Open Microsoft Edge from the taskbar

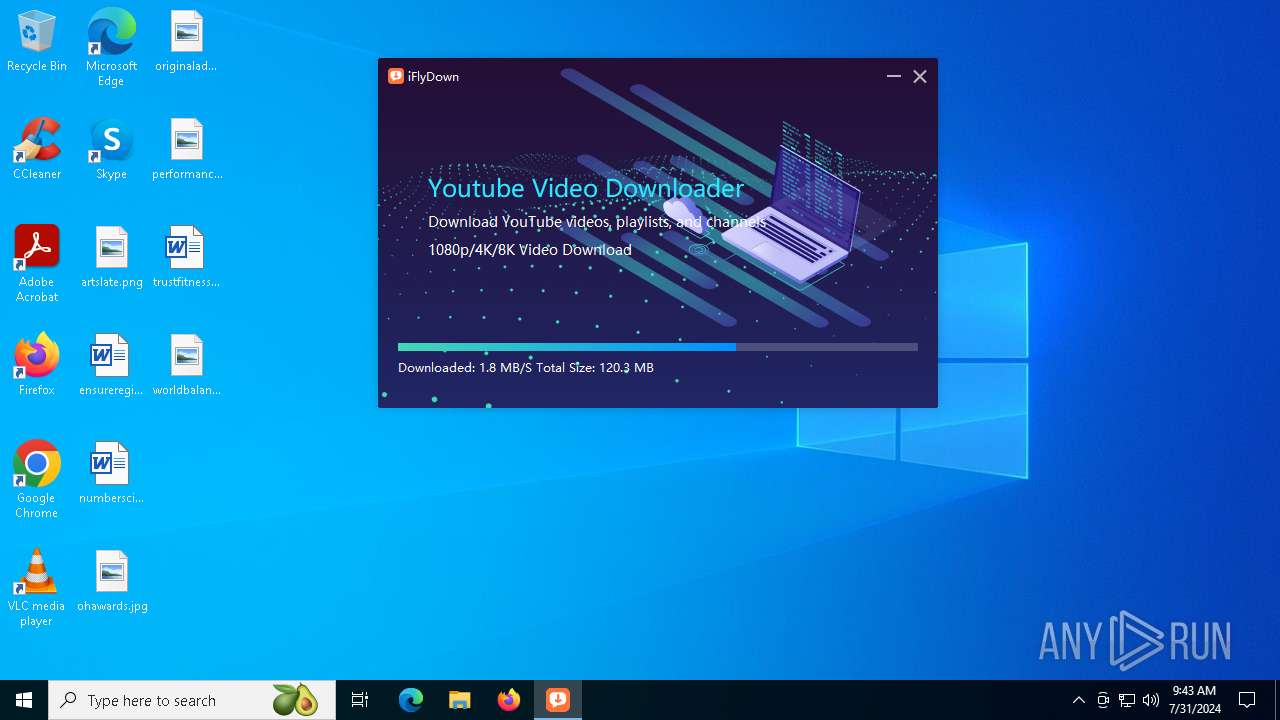pos(411,700)
